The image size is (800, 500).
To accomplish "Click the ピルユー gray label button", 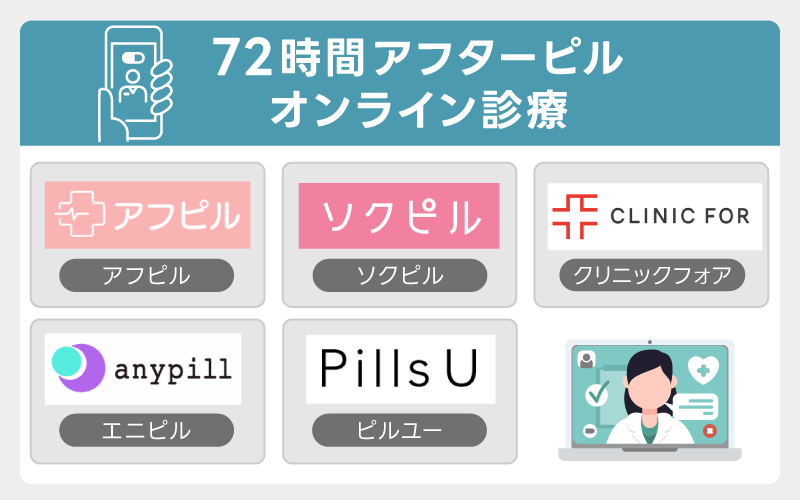I will [x=399, y=430].
